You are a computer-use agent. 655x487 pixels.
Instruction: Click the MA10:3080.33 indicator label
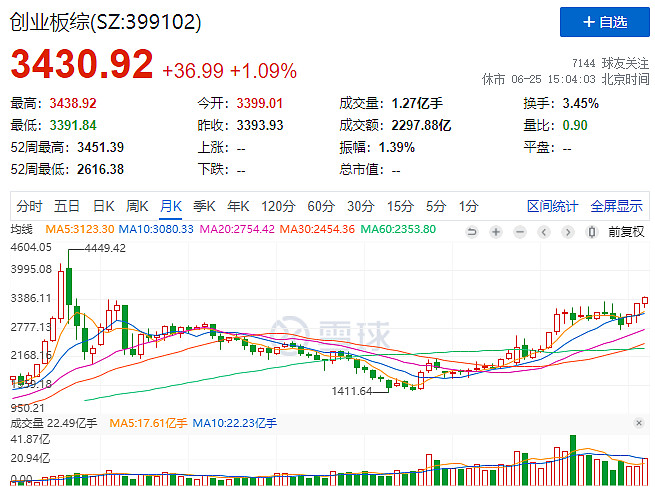click(156, 229)
